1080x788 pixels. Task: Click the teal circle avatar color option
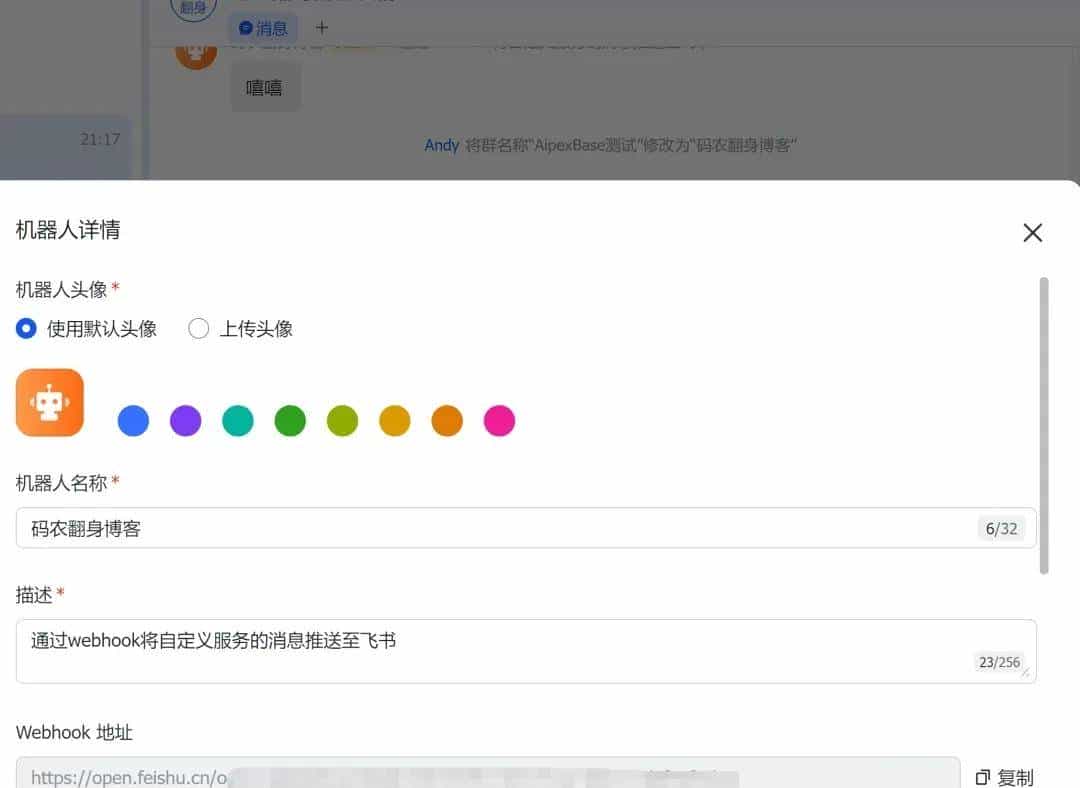click(x=237, y=421)
